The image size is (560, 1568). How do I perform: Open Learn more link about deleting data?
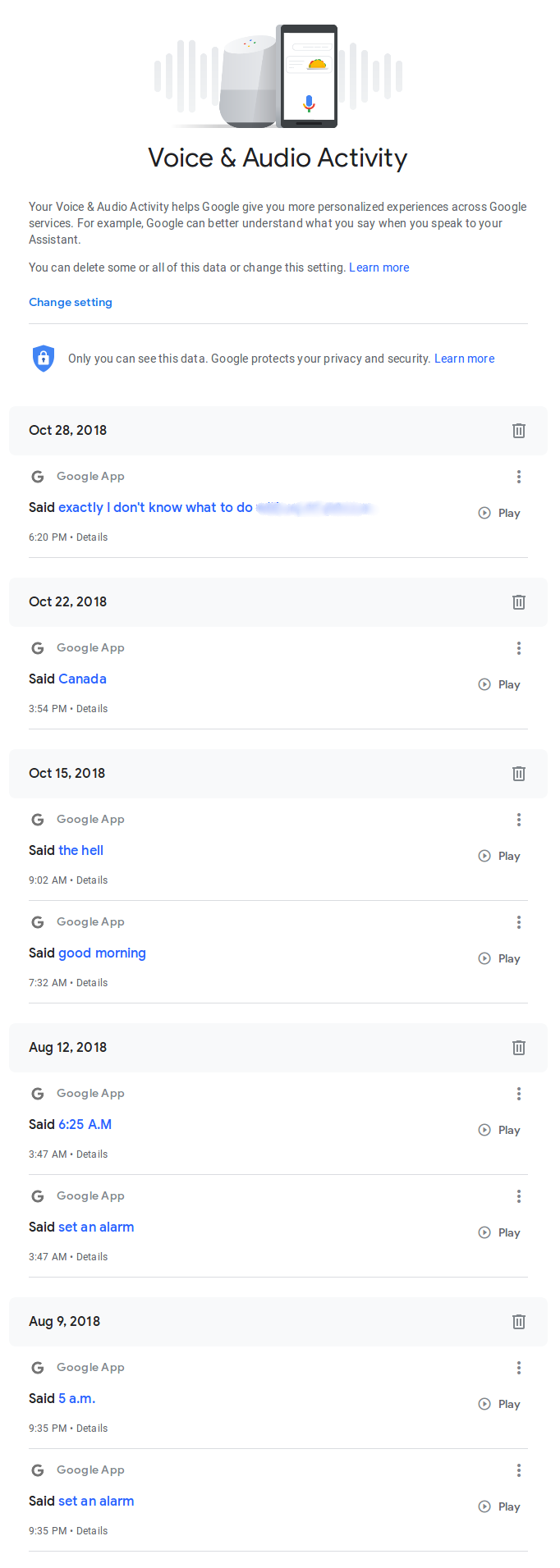(379, 267)
